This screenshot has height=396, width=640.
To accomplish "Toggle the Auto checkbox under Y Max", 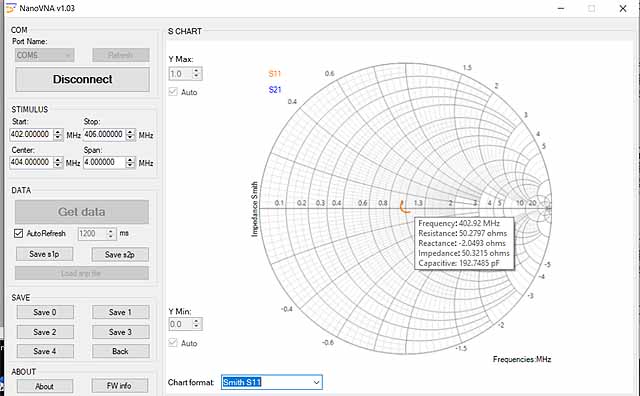I will click(x=173, y=92).
